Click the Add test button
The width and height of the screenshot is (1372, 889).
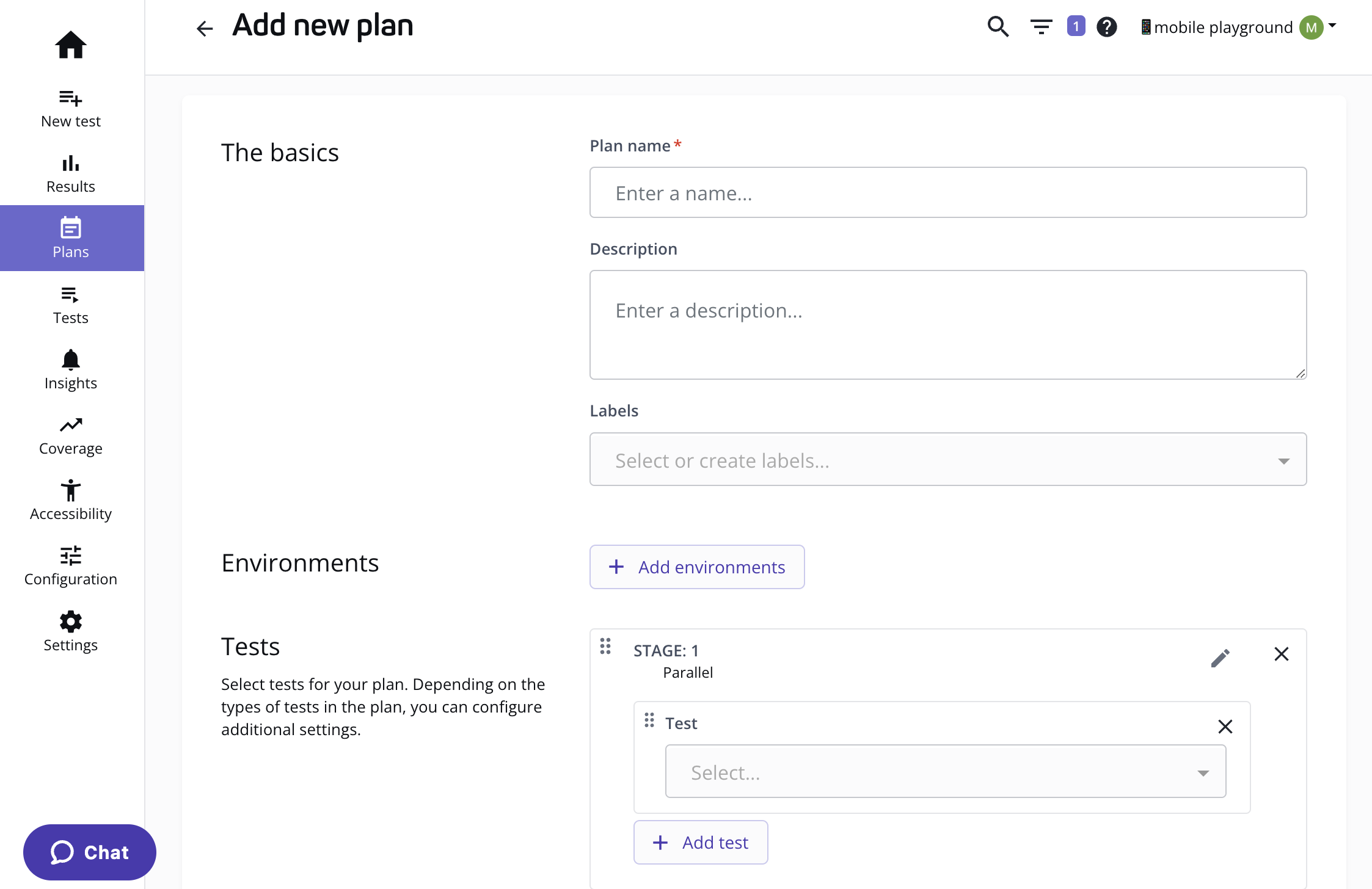click(701, 842)
